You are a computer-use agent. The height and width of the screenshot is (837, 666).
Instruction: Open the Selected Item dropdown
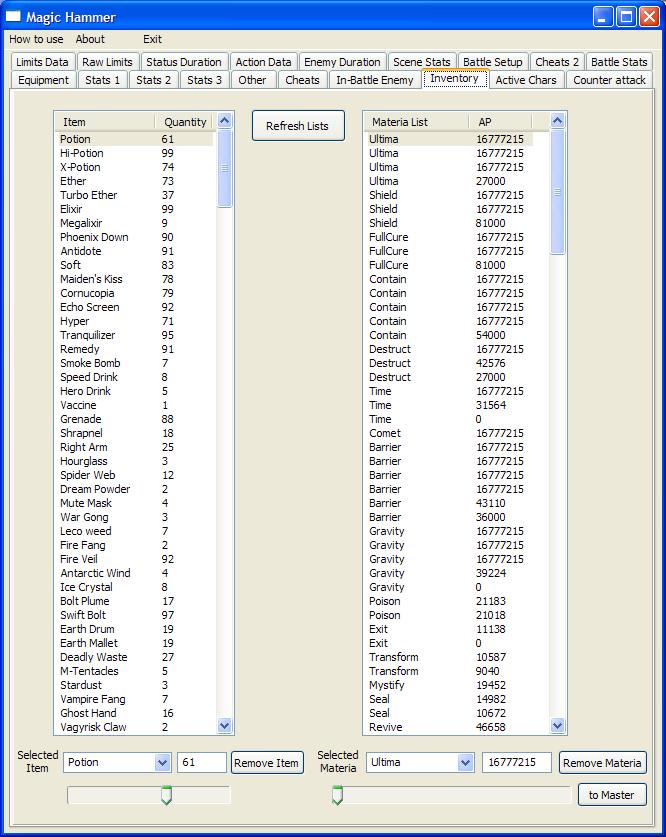(x=163, y=762)
